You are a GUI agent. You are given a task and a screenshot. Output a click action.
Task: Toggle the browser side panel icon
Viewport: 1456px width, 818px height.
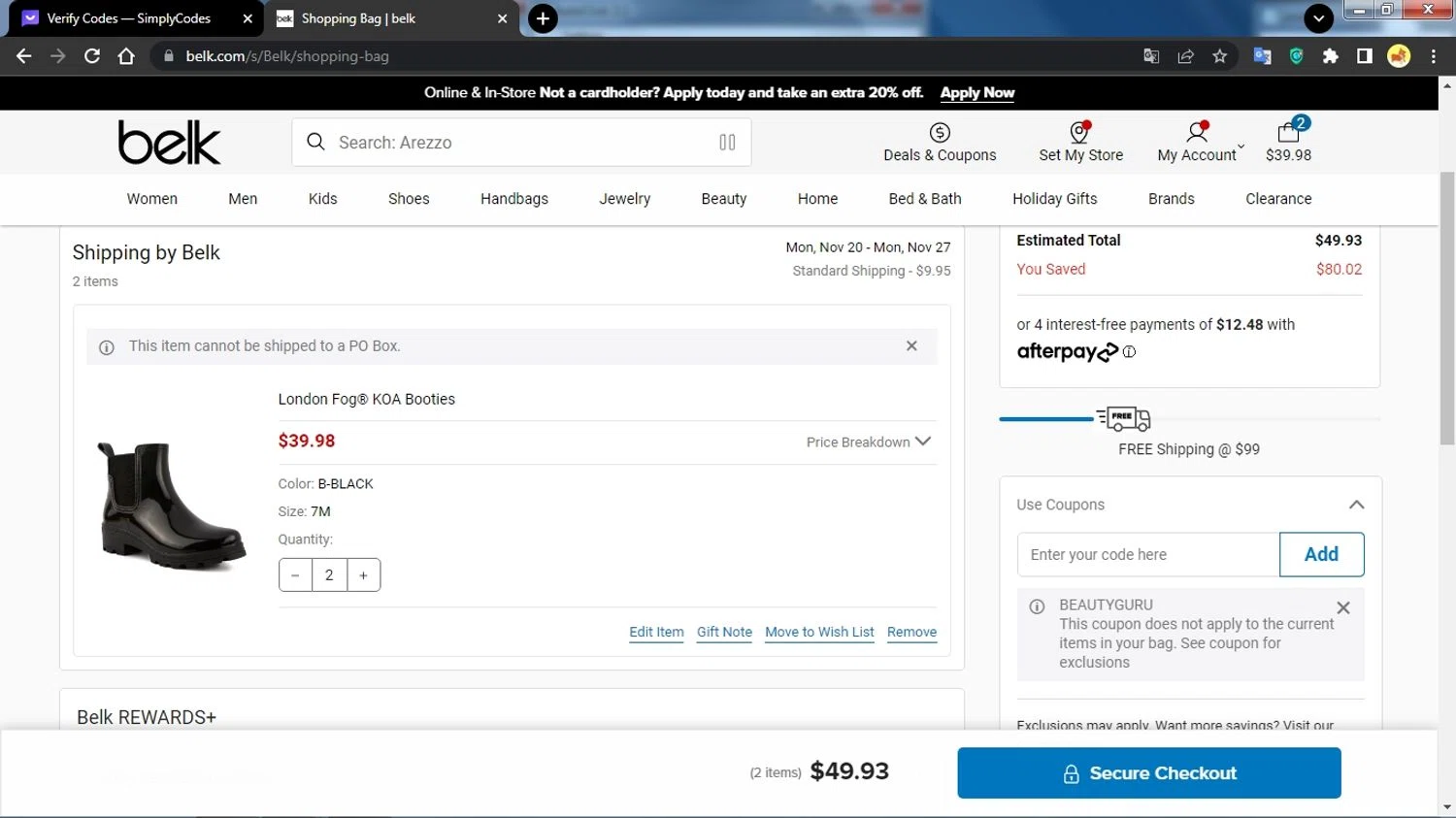coord(1365,56)
